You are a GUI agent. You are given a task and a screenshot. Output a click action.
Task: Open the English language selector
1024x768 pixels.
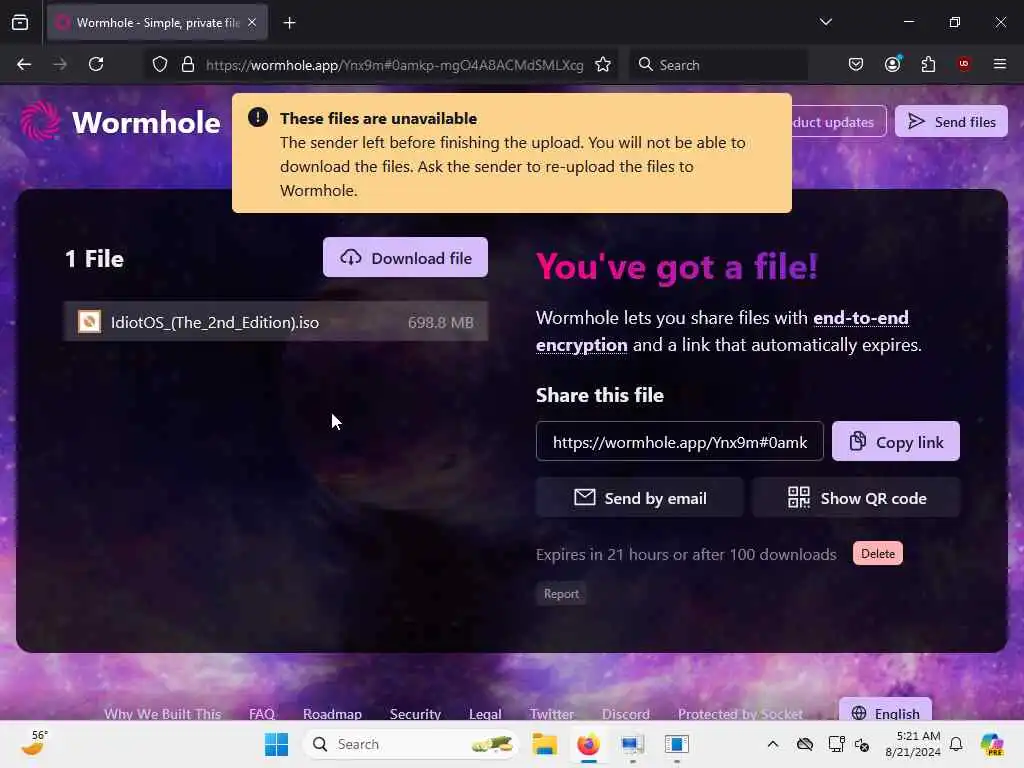[x=885, y=710]
